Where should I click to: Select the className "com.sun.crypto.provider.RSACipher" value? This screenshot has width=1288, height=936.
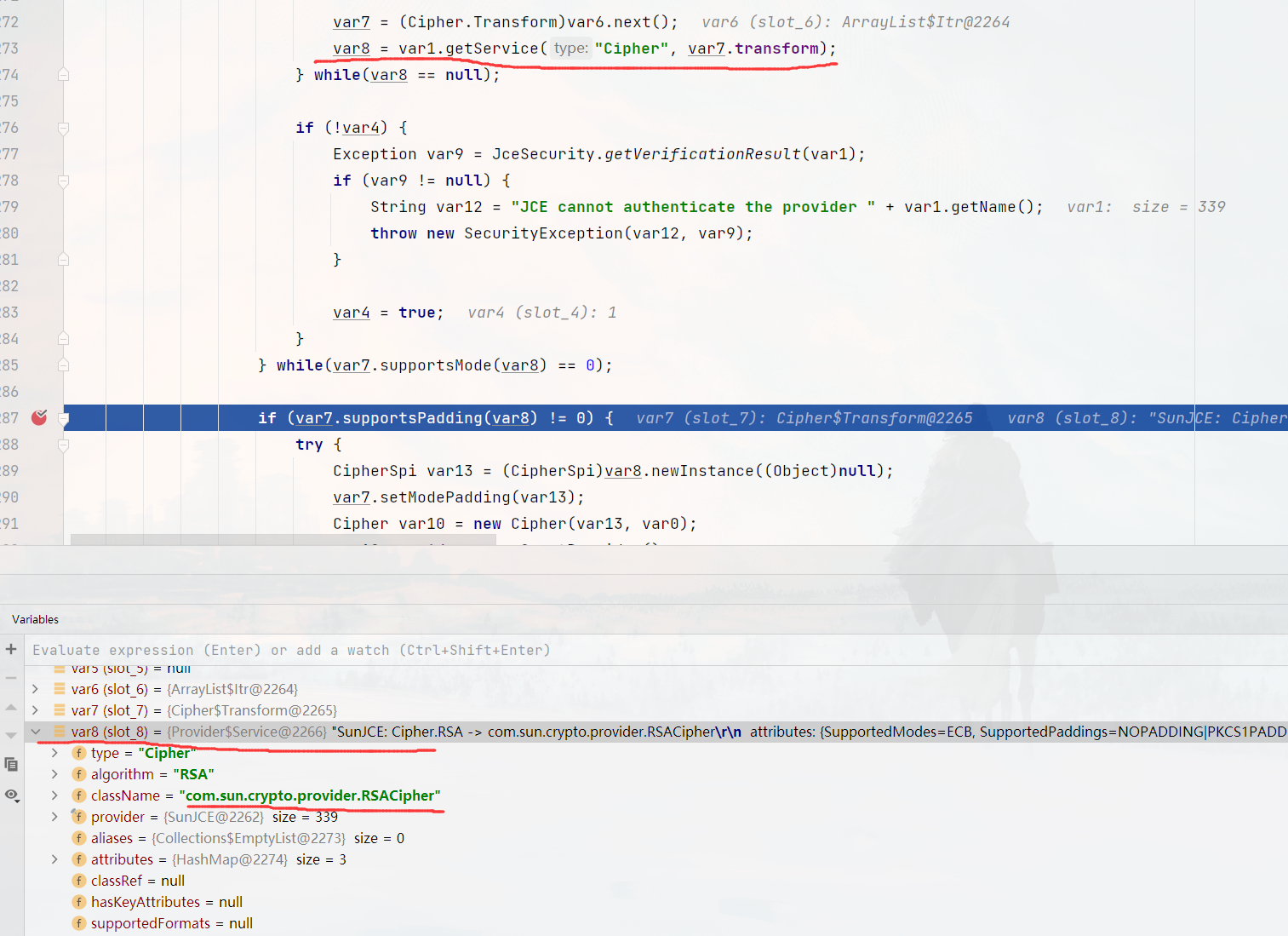[x=310, y=795]
